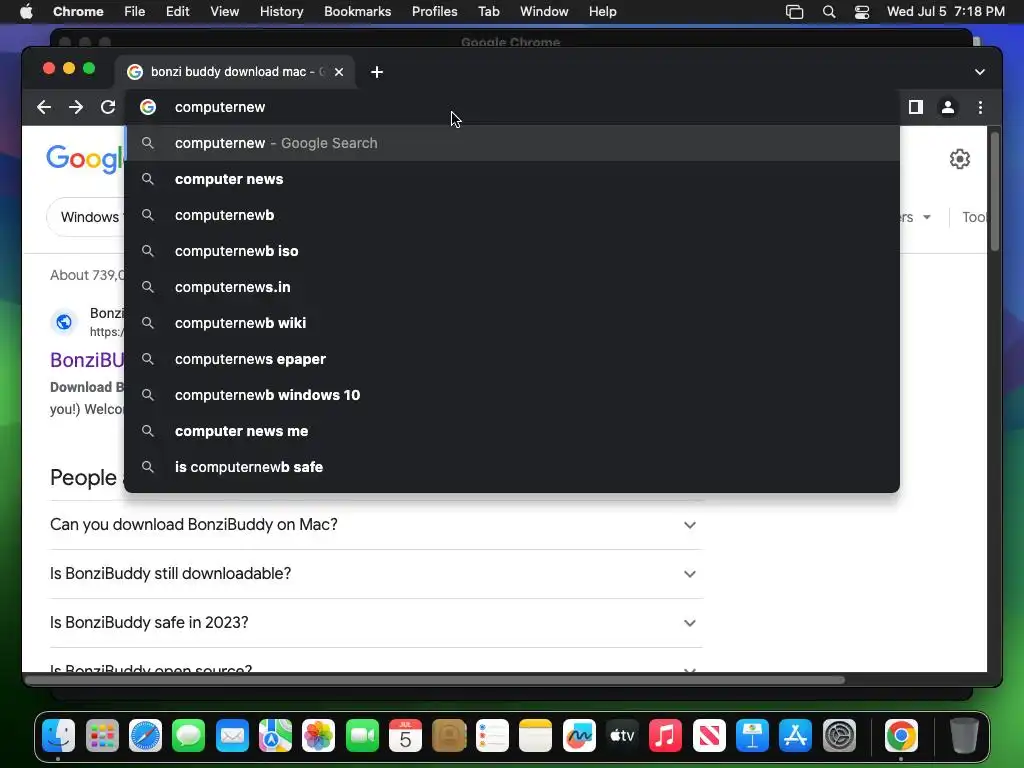Screen dimensions: 1024x768
Task: Open the Chrome profile avatar icon
Action: tap(948, 107)
